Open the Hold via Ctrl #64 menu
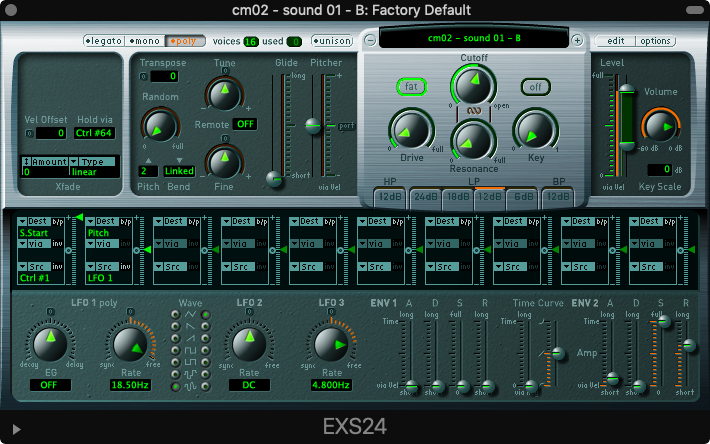The width and height of the screenshot is (710, 444). click(x=95, y=132)
